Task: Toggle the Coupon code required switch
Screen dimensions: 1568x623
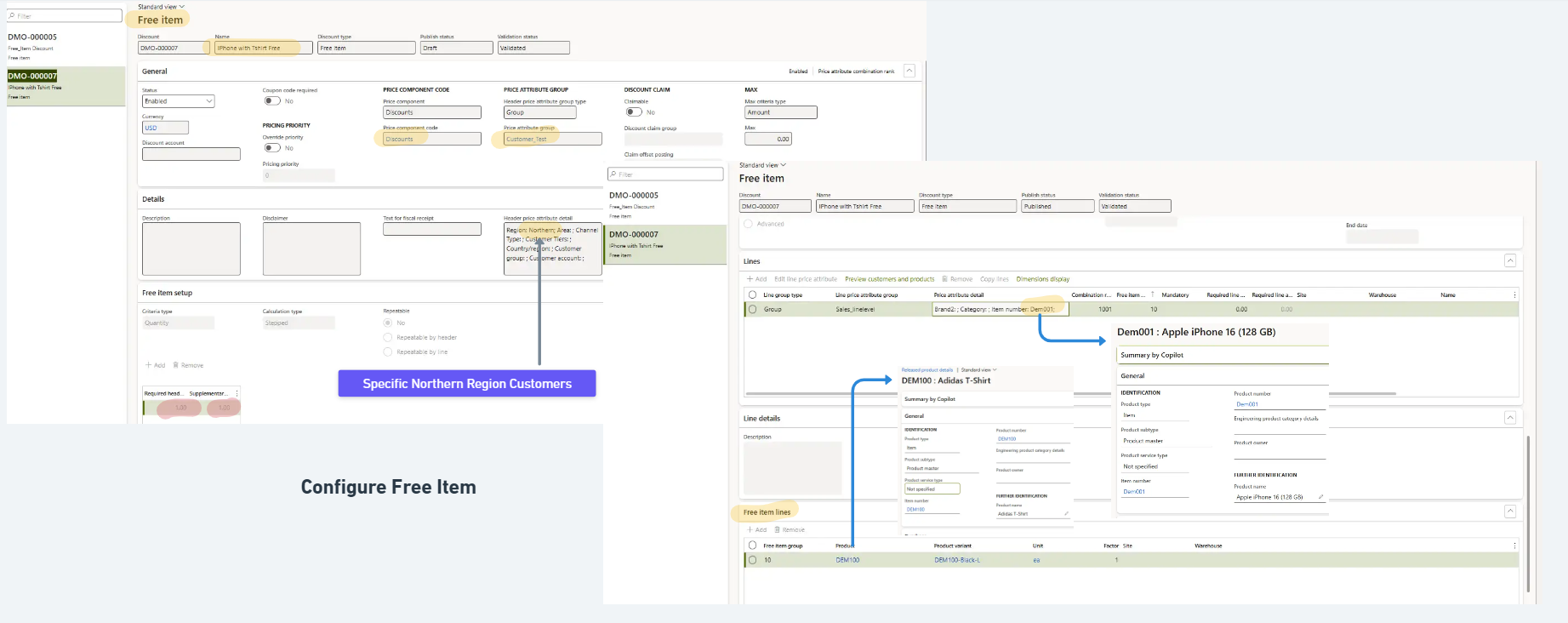Action: (272, 101)
